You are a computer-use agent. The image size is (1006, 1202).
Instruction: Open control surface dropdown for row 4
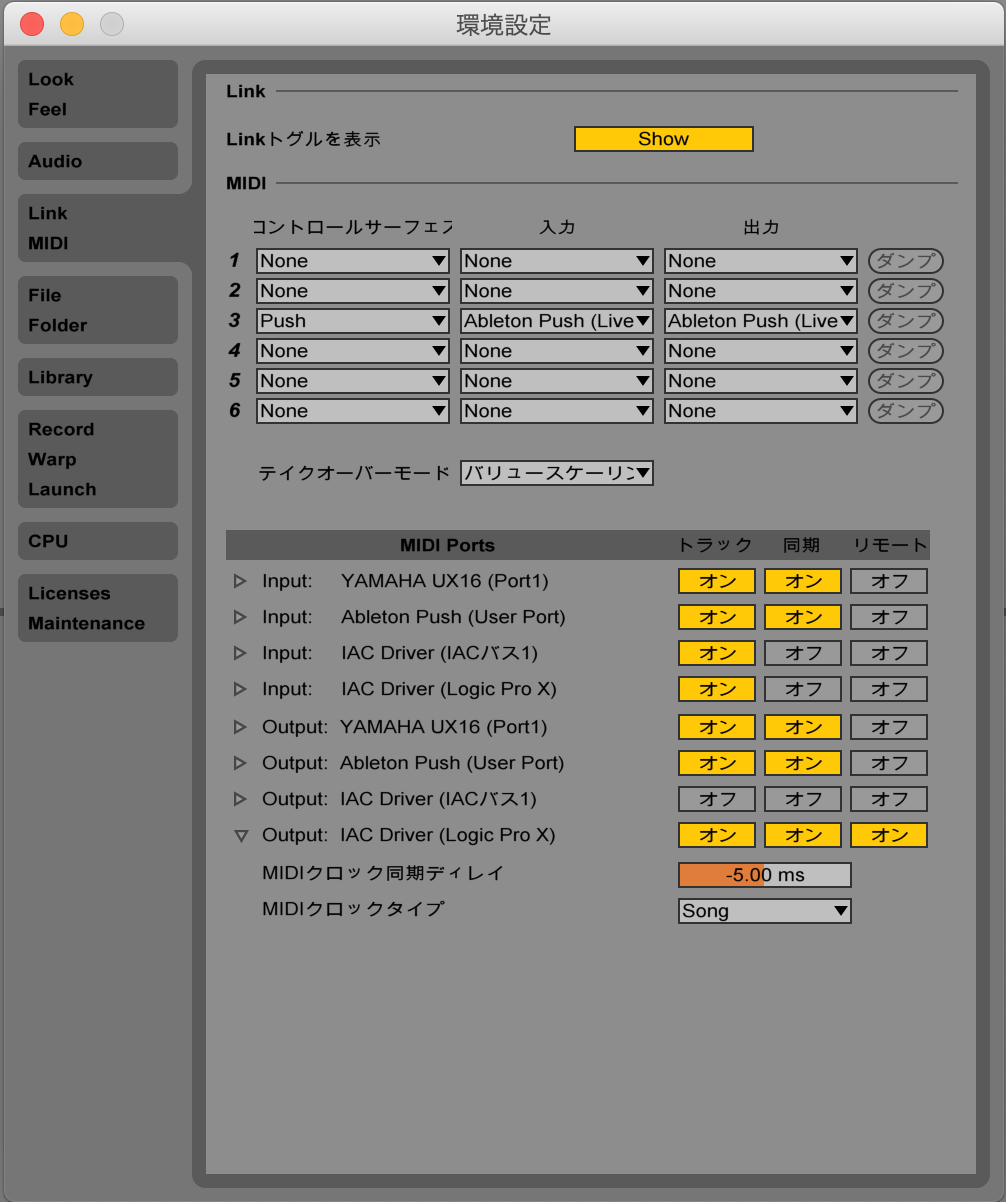point(353,351)
